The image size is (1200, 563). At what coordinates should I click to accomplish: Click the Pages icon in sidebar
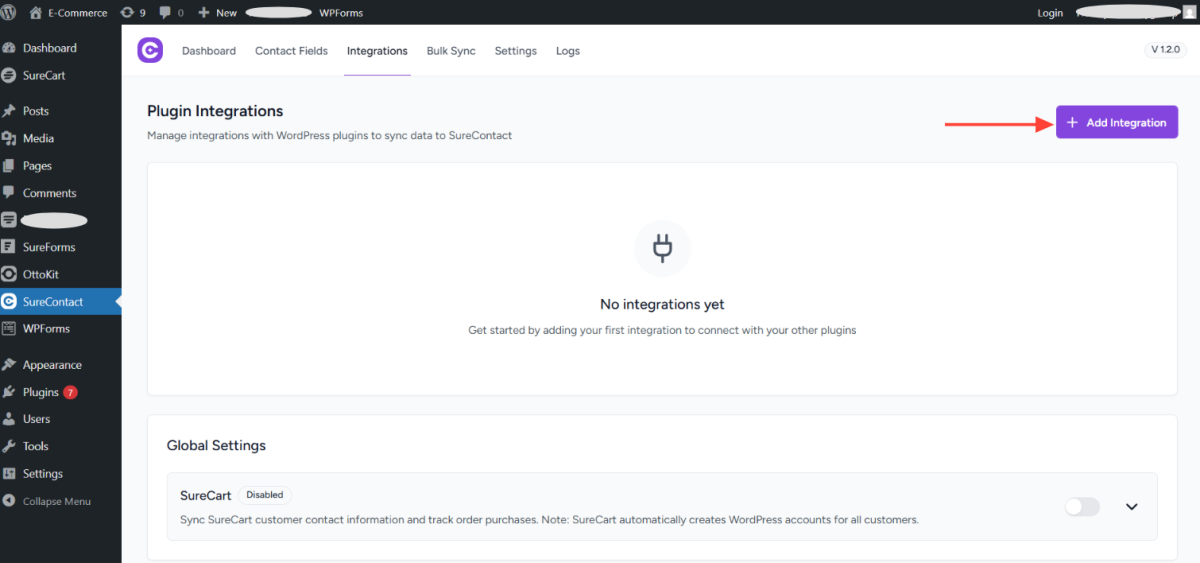click(9, 166)
